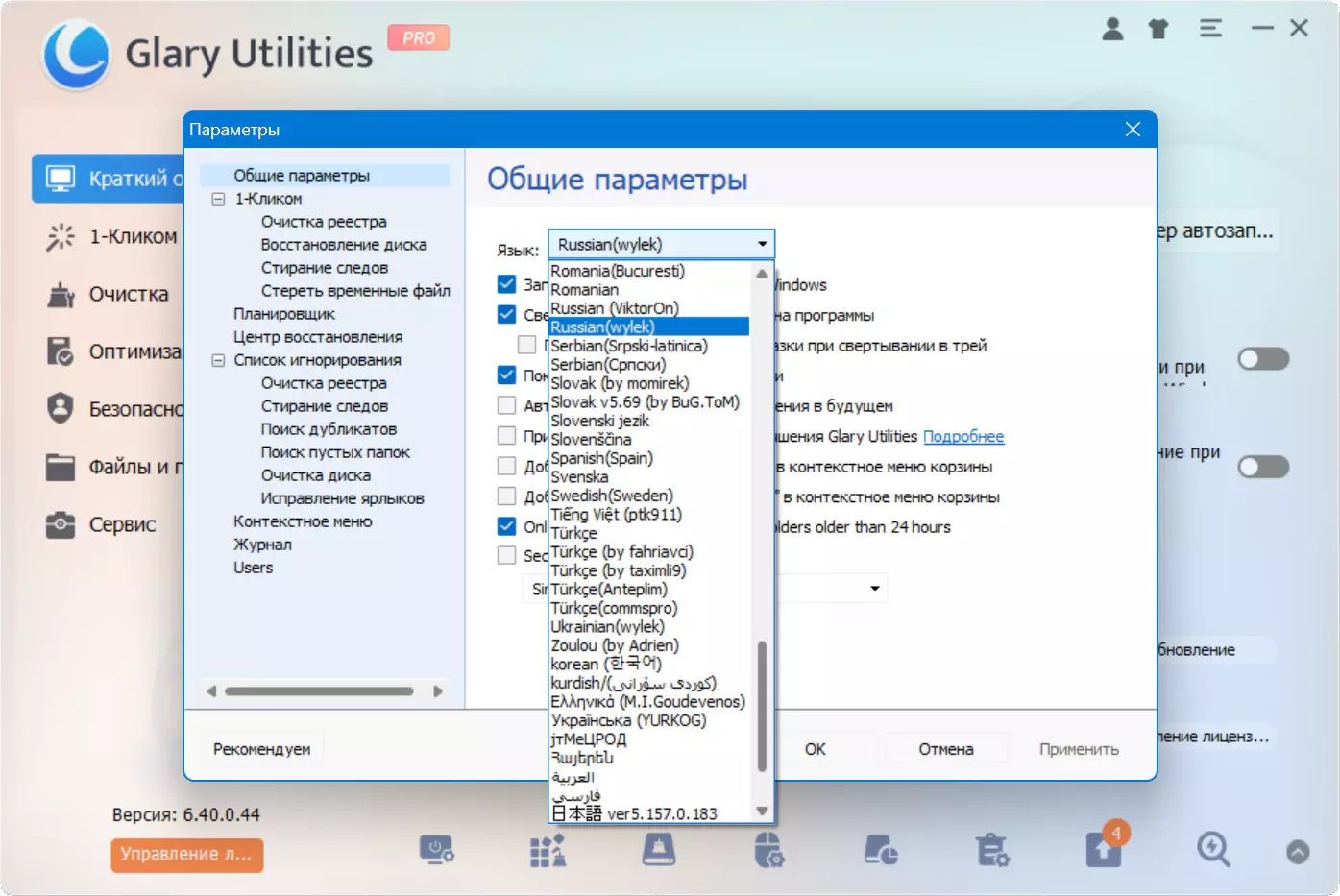The image size is (1340, 896).
Task: Open the startup manager monitor icon in dock
Action: tap(436, 850)
